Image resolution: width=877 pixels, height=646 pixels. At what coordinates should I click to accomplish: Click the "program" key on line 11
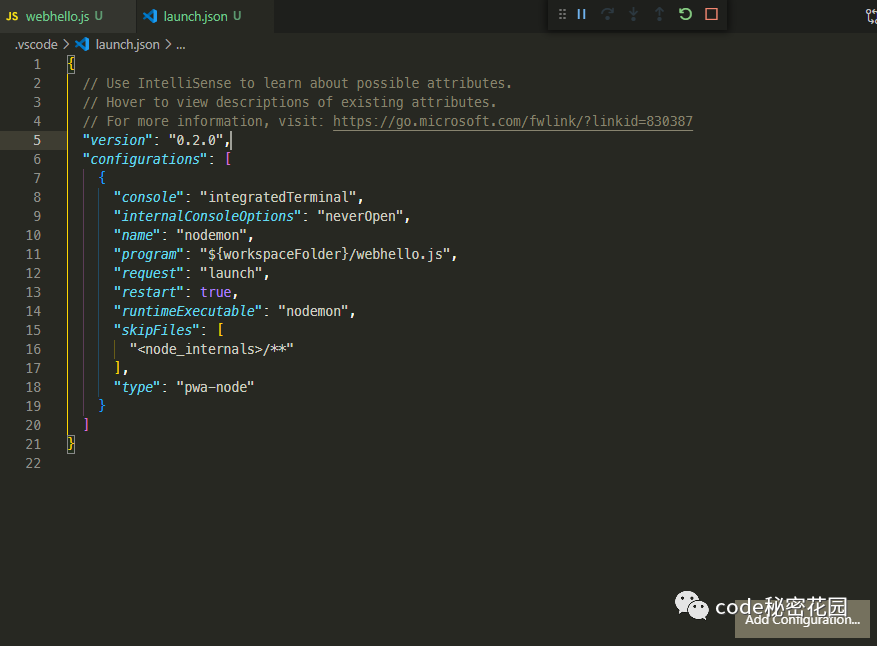click(149, 254)
